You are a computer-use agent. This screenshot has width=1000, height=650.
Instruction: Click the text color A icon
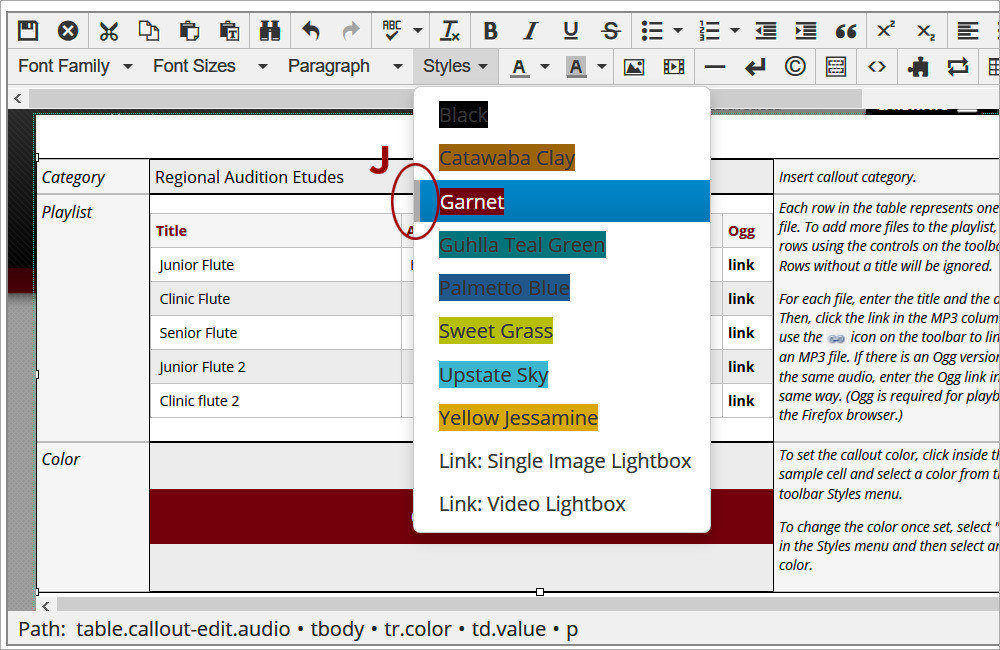[520, 66]
